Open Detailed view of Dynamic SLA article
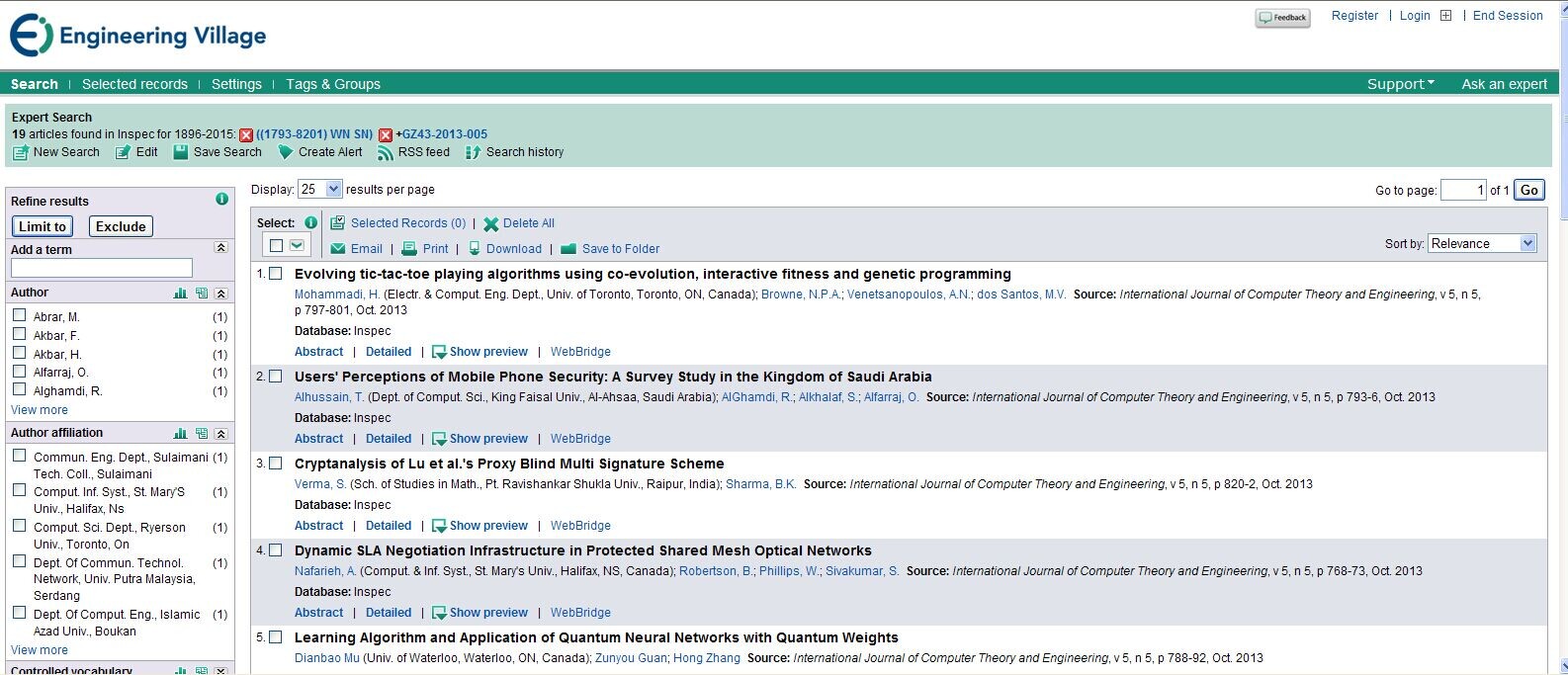1568x675 pixels. [389, 613]
